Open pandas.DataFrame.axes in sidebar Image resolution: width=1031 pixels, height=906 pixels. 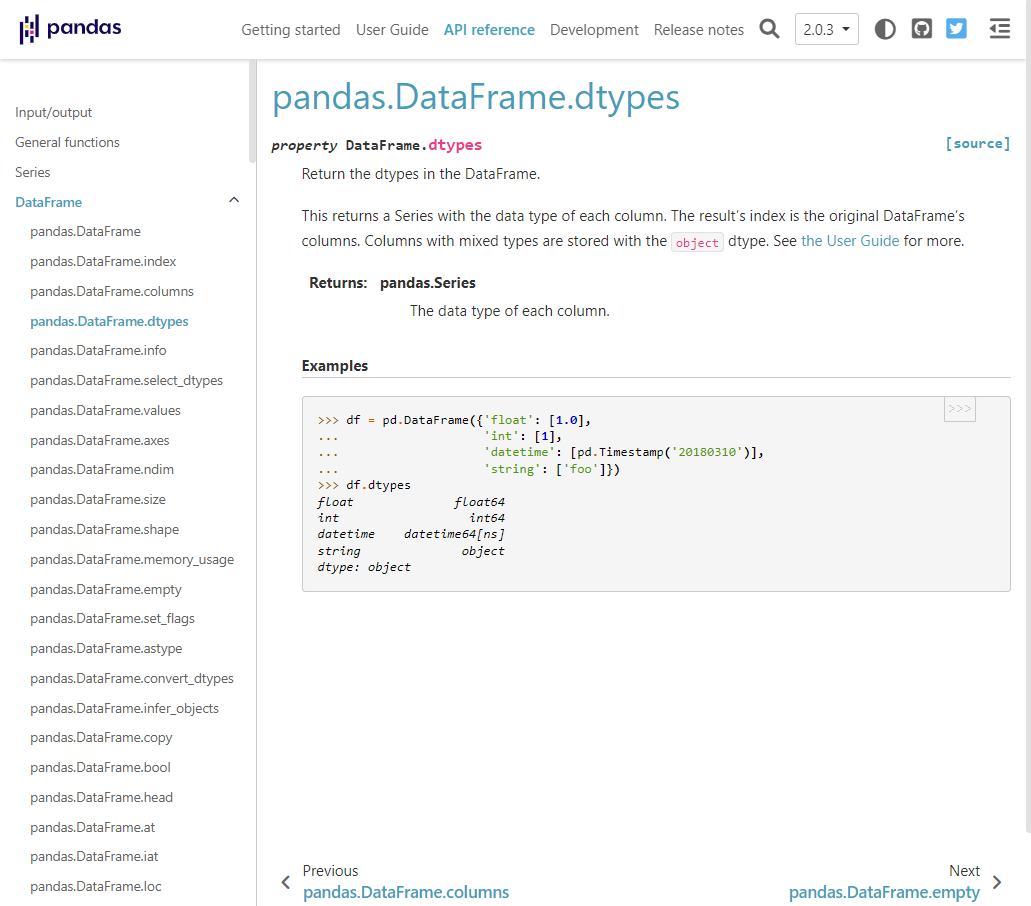coord(100,440)
